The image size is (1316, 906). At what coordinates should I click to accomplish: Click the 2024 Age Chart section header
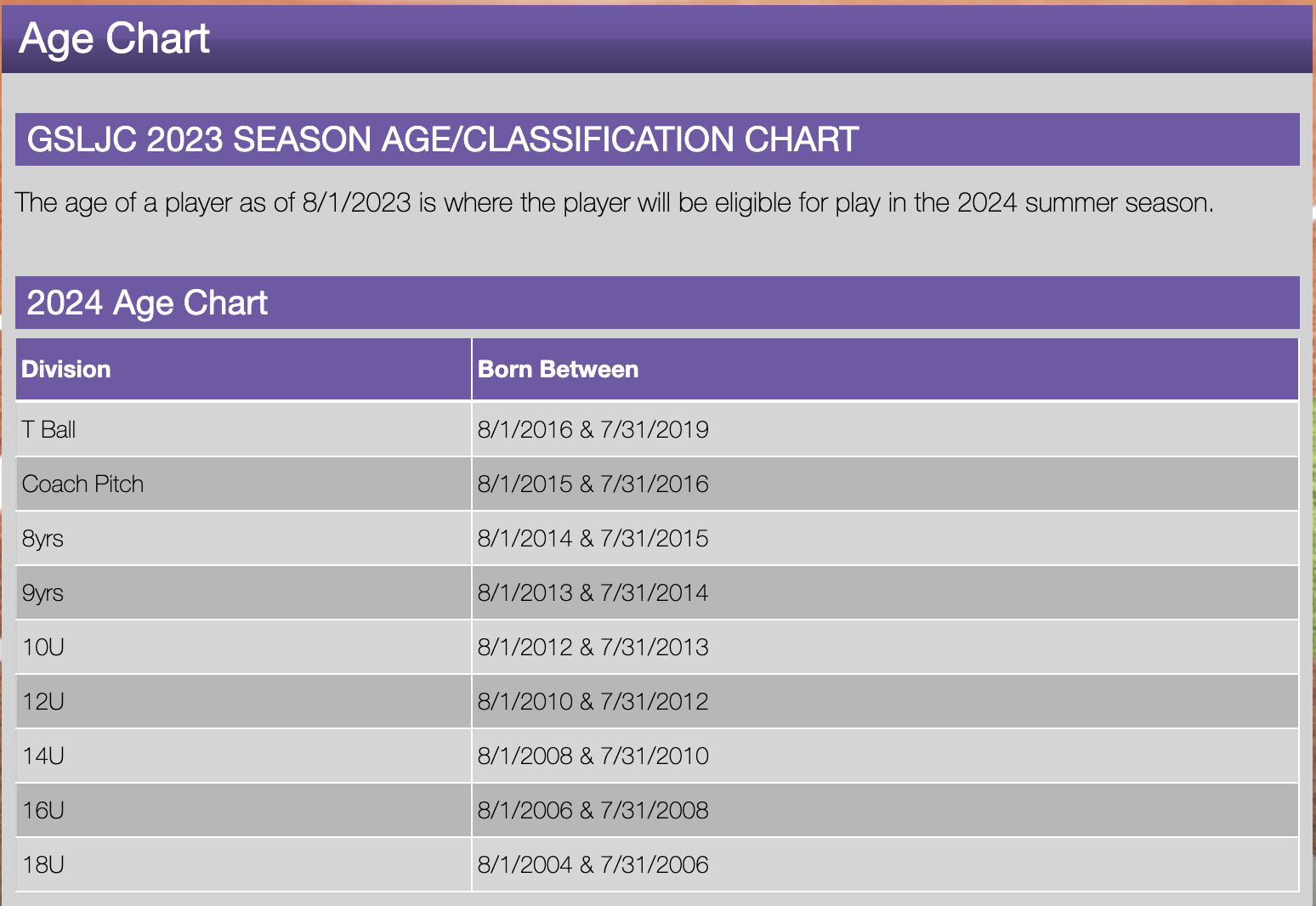point(147,303)
